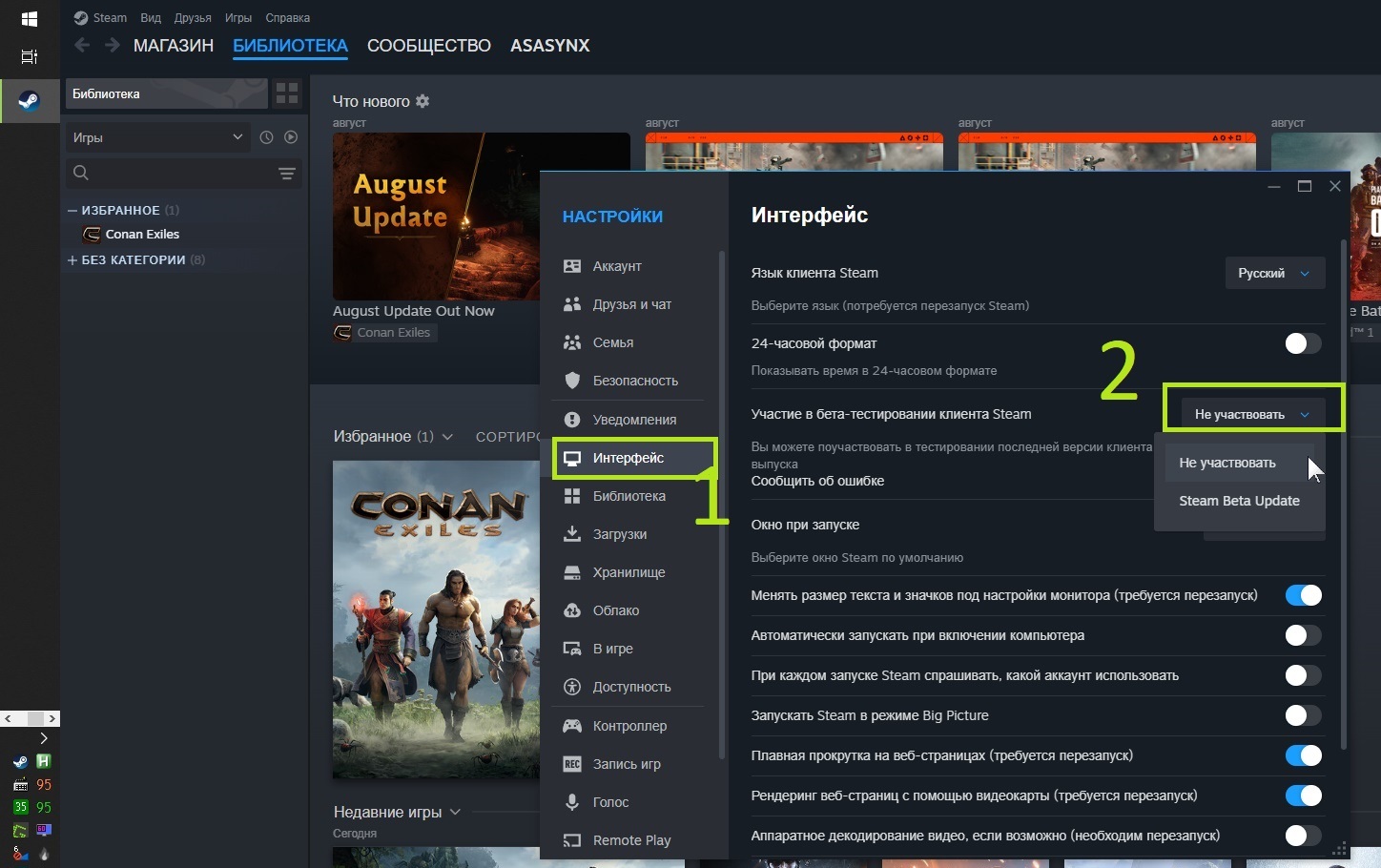The height and width of the screenshot is (868, 1381).
Task: Open the advanced filter icon by search
Action: coord(286,173)
